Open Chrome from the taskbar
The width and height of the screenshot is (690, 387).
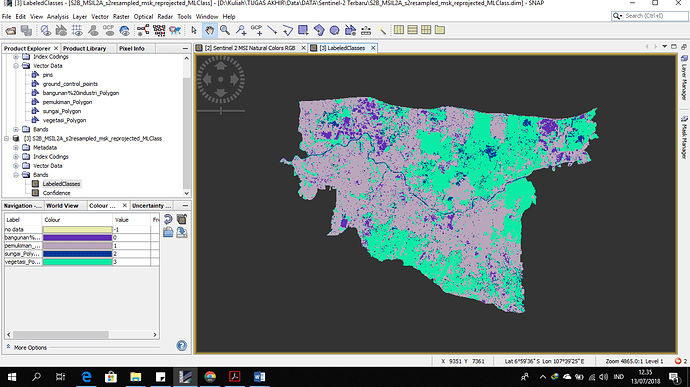tap(210, 377)
